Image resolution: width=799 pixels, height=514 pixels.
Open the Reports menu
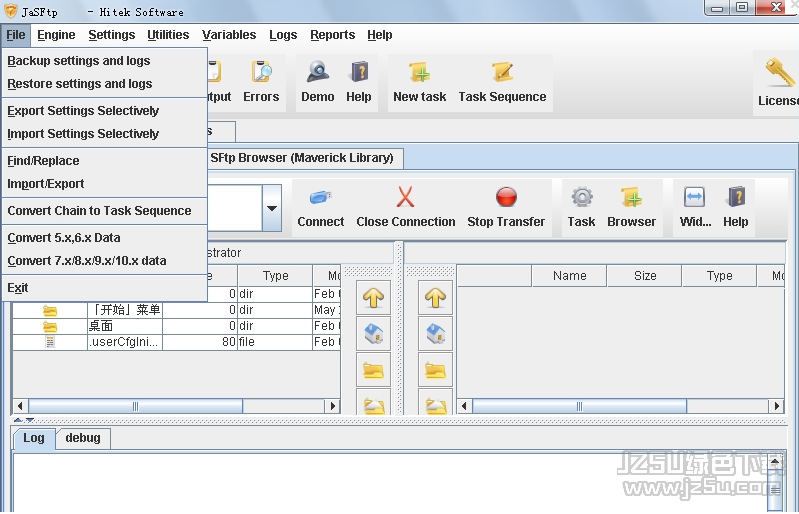[x=332, y=35]
